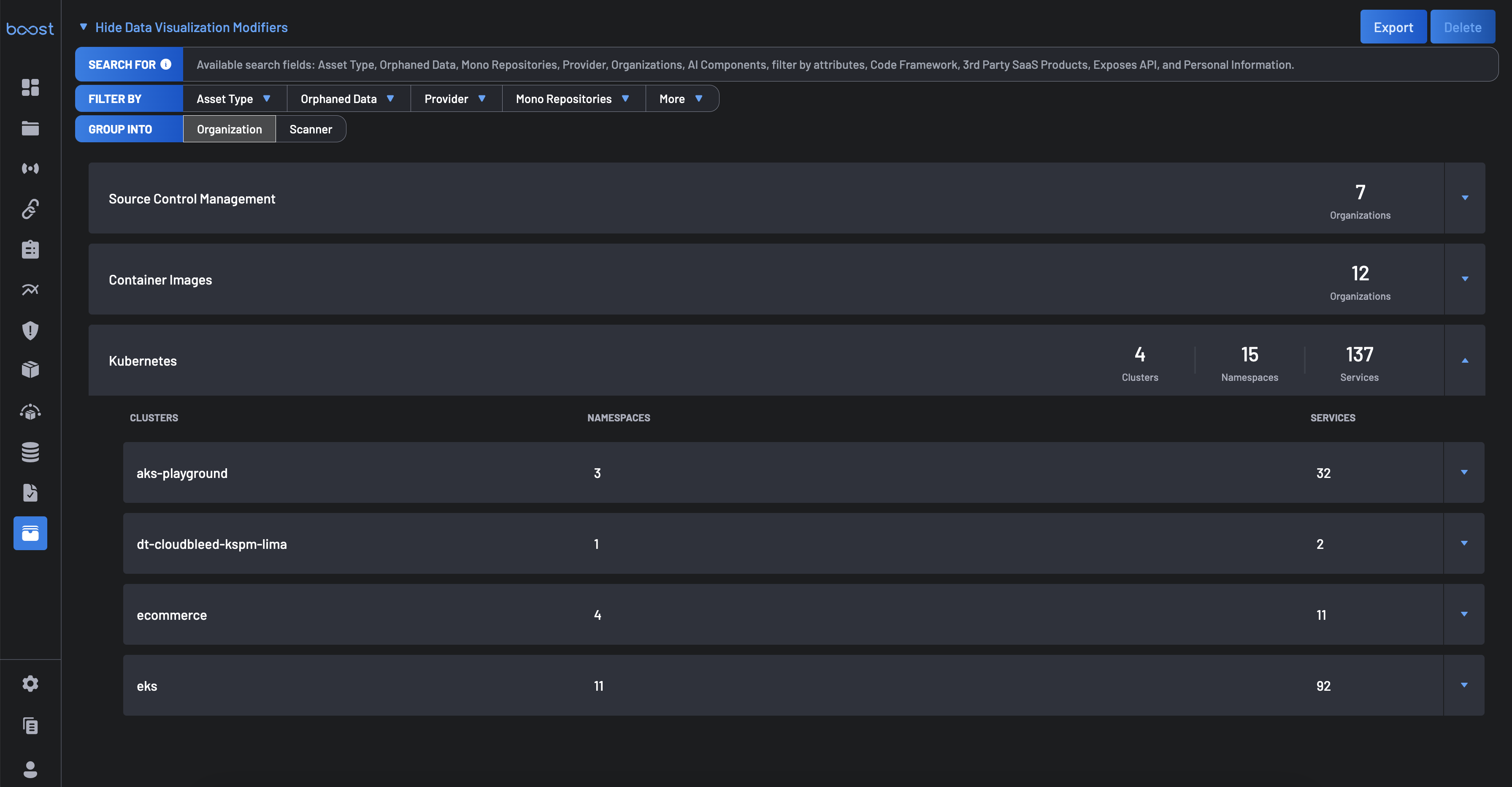Expand the ecommerce cluster row
This screenshot has height=787, width=1512.
tap(1464, 614)
